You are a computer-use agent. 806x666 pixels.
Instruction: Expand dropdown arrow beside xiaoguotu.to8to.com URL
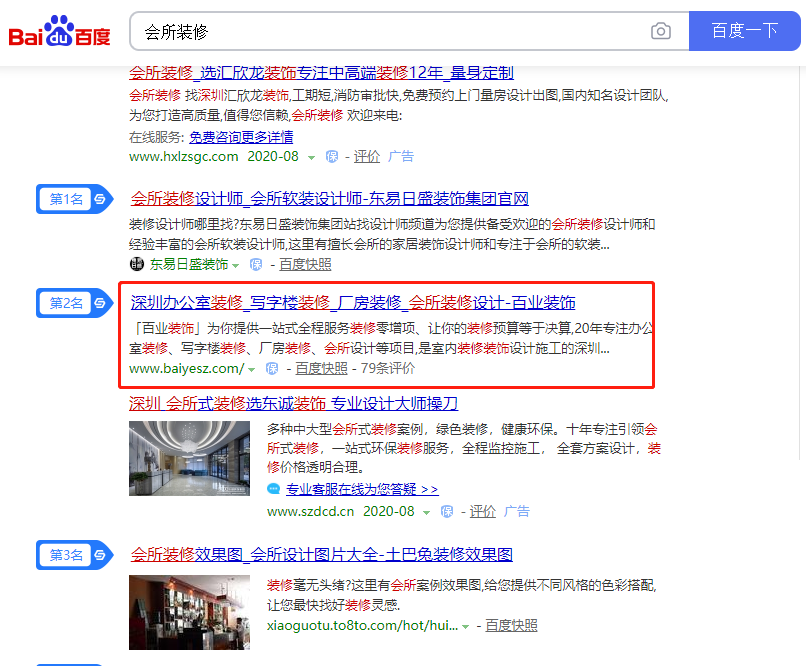[465, 626]
